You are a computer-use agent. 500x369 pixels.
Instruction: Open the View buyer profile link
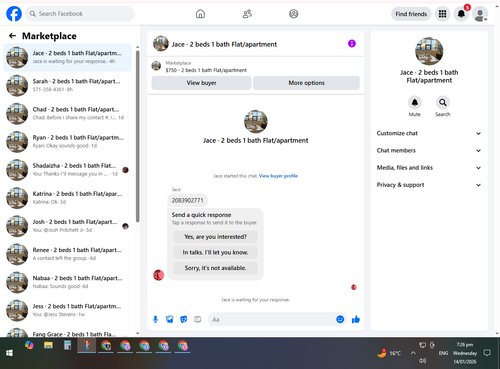[278, 176]
